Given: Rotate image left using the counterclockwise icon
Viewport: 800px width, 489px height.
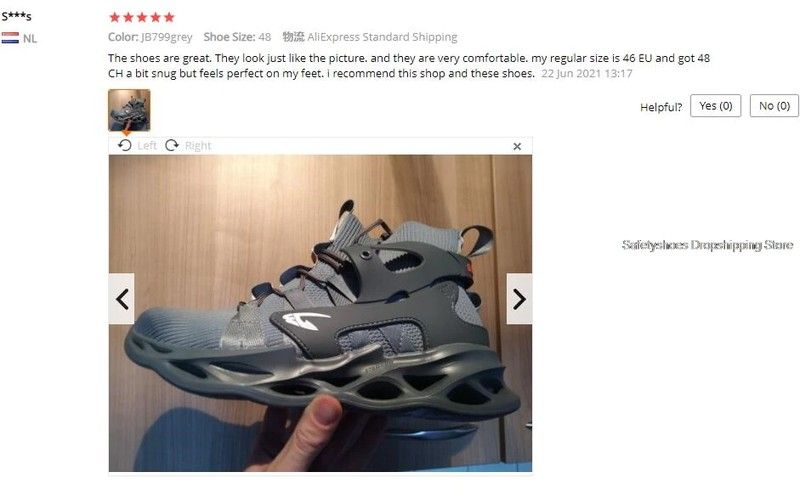Looking at the screenshot, I should pos(124,145).
